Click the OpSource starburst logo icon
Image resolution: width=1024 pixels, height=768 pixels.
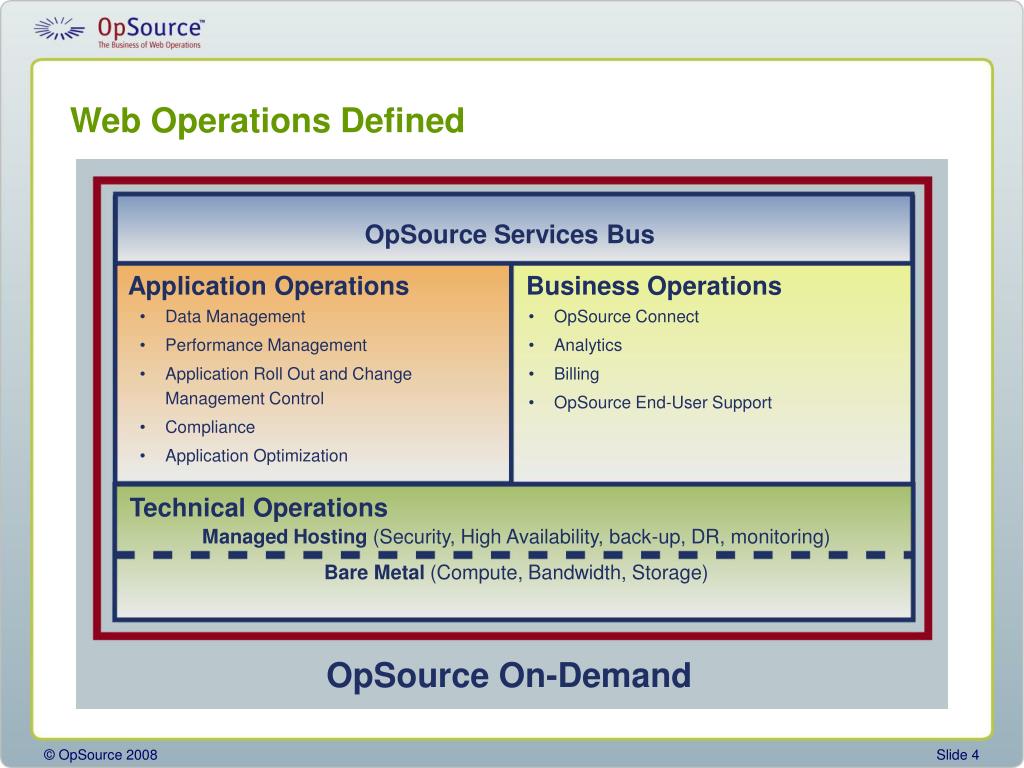[59, 29]
